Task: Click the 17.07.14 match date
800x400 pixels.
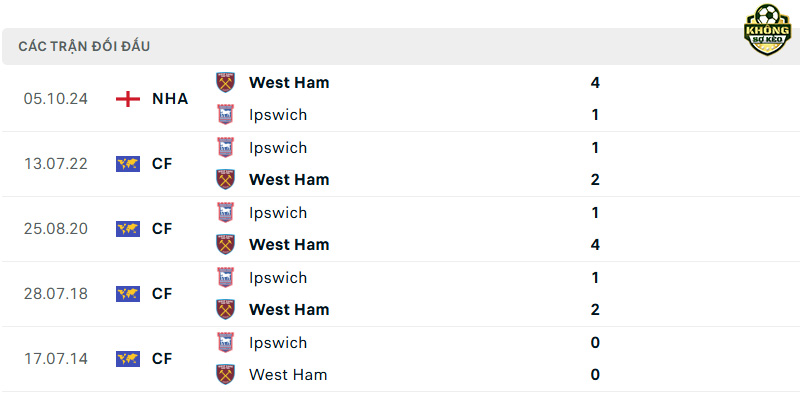Action: (x=56, y=359)
